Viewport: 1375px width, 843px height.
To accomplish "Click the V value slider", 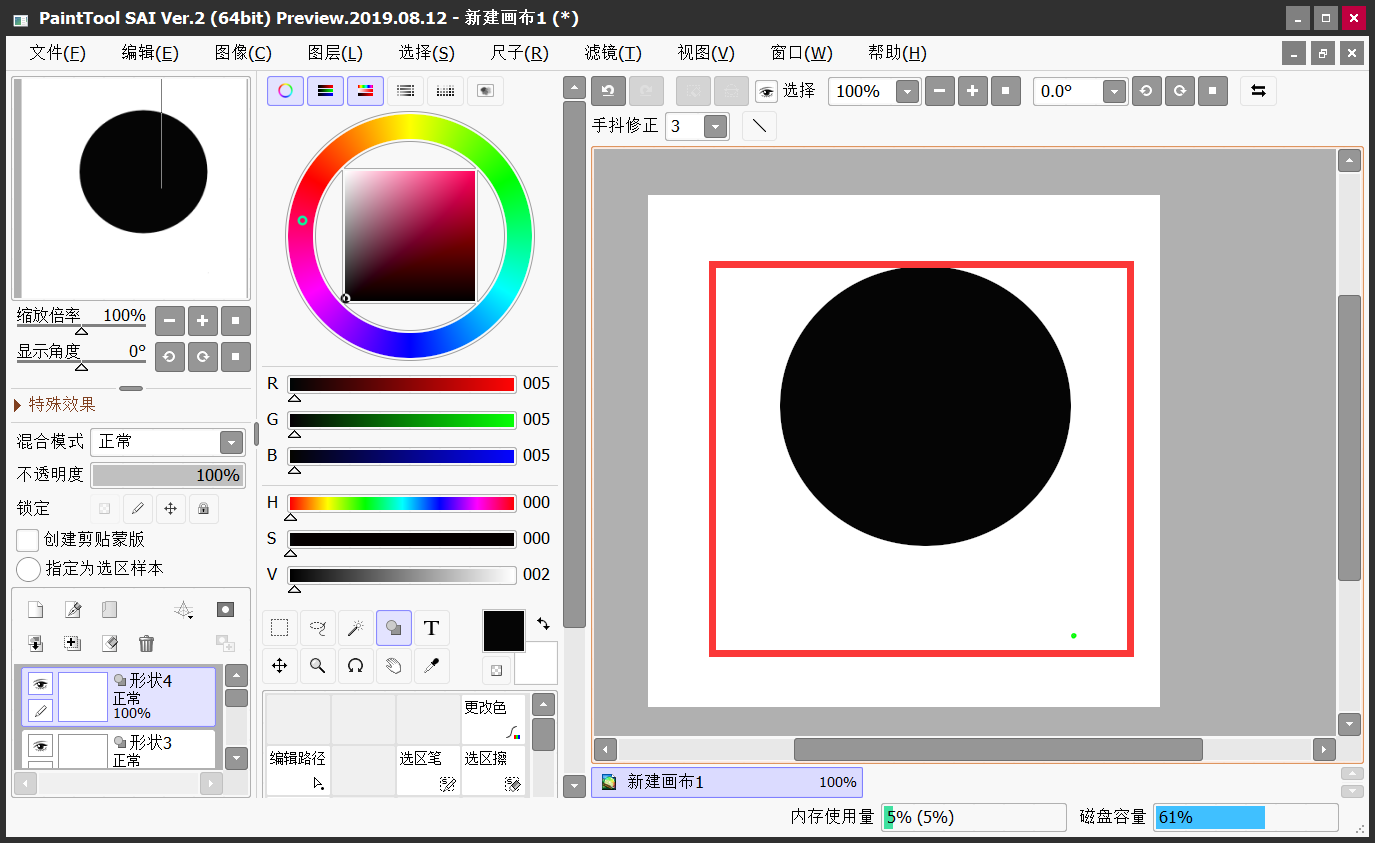I will (402, 575).
